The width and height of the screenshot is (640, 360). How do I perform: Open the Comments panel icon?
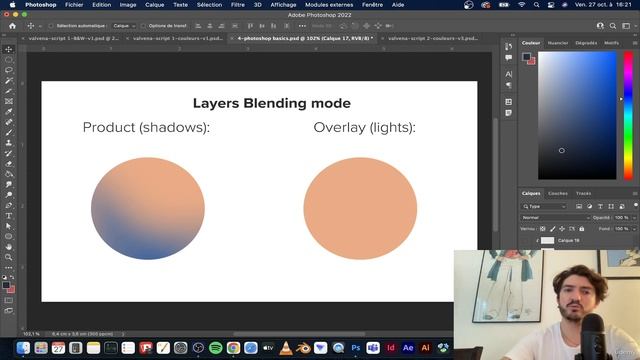(x=508, y=58)
